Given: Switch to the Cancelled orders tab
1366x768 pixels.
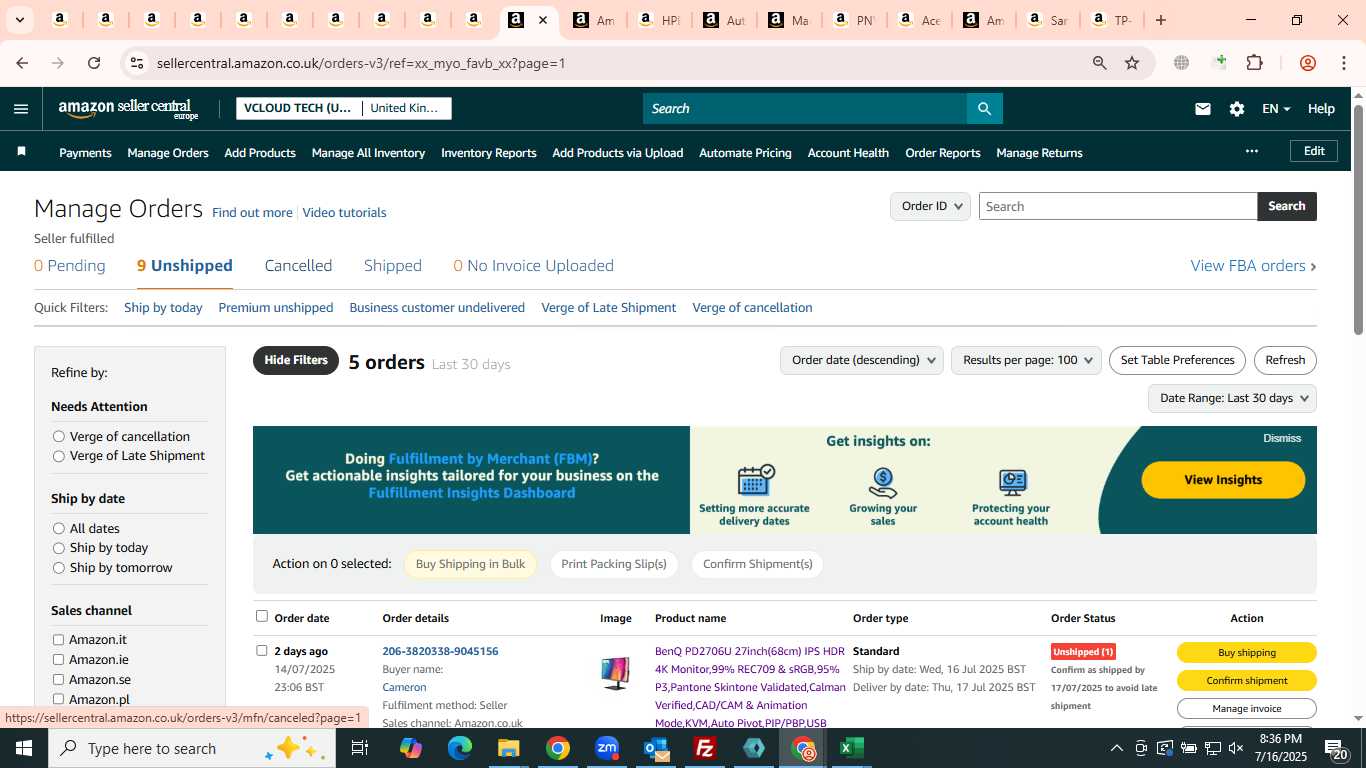Looking at the screenshot, I should 298,265.
